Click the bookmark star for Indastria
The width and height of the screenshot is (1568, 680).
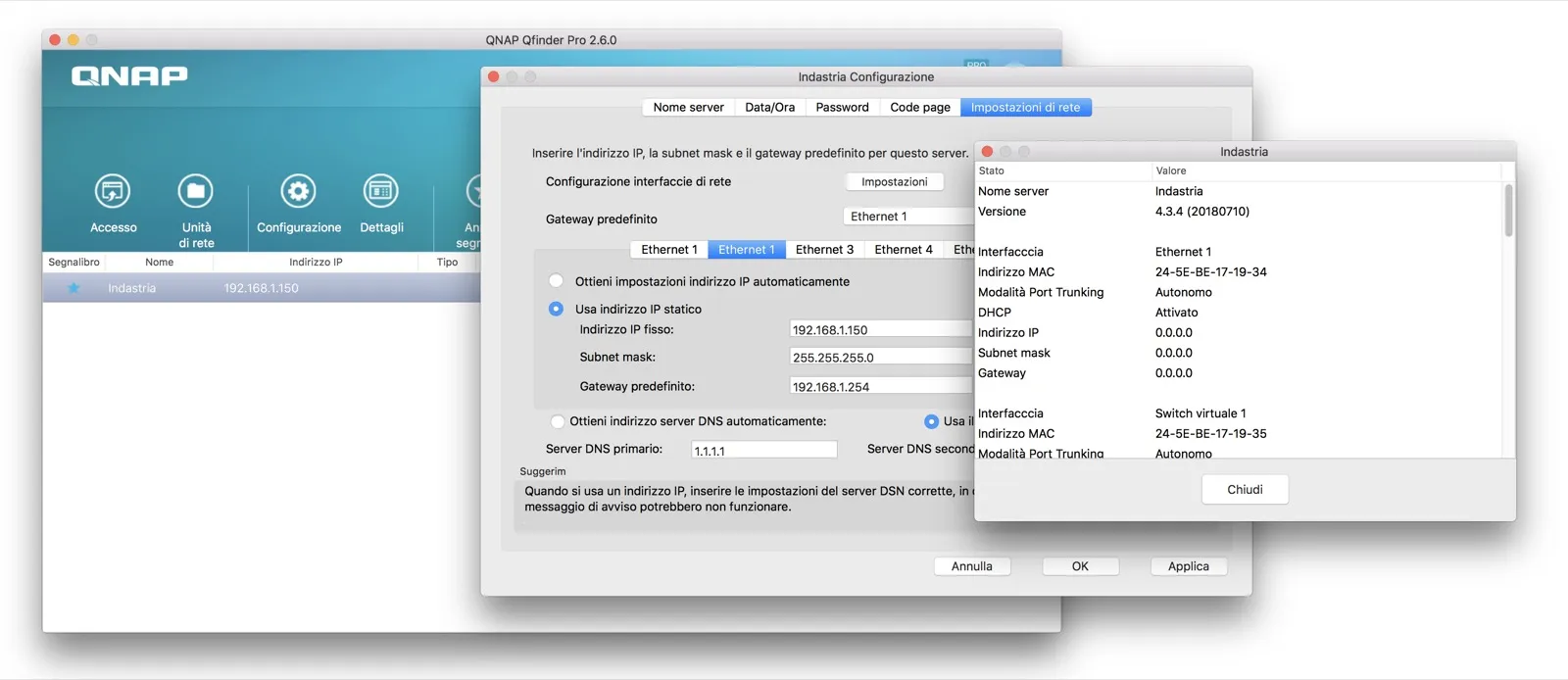click(x=73, y=288)
